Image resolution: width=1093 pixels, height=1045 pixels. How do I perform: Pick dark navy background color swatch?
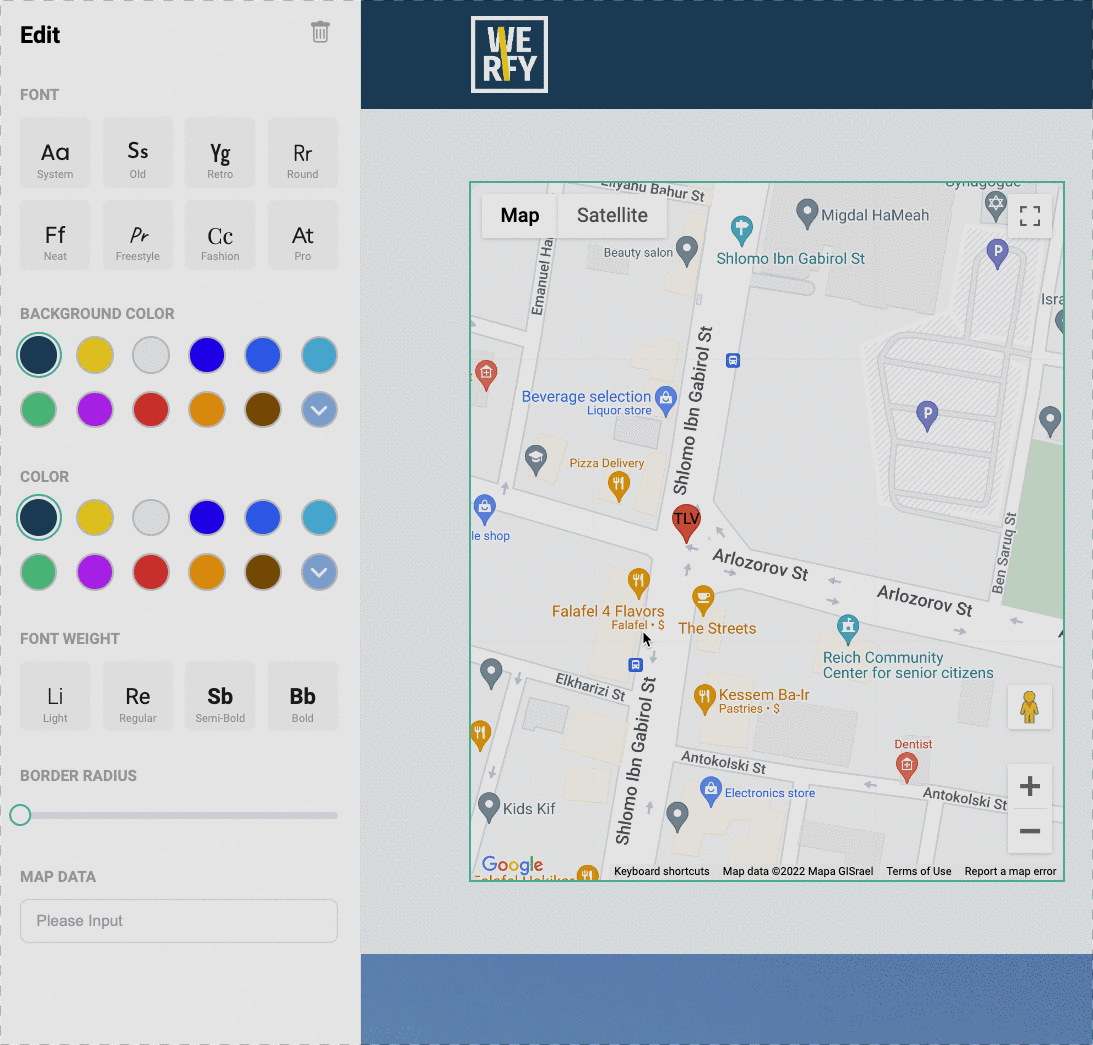pos(38,355)
